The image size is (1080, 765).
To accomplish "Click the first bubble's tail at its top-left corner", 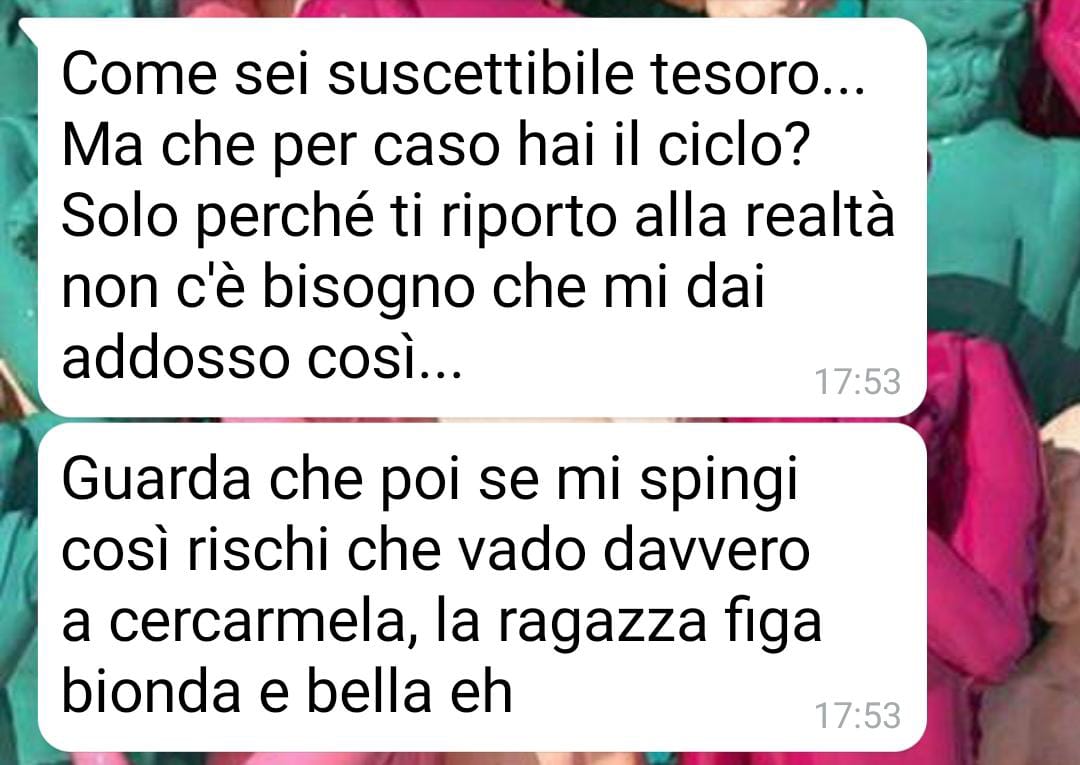I will tap(28, 28).
